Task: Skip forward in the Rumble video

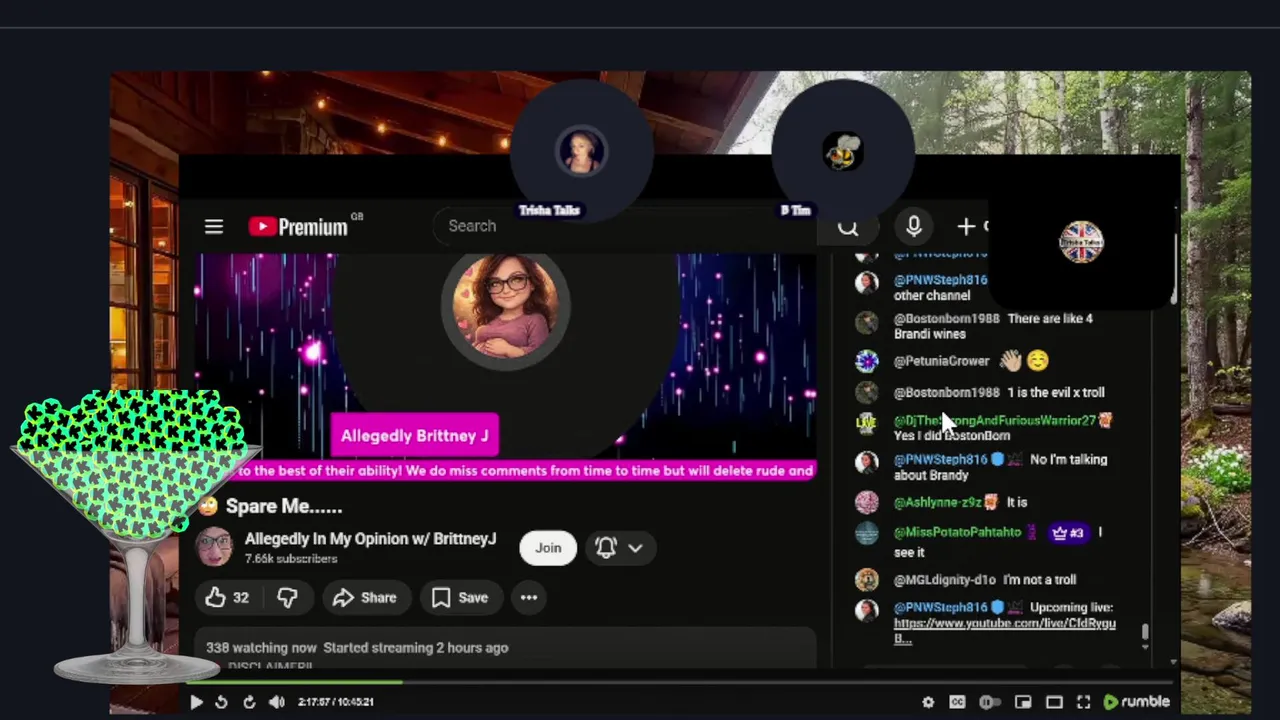Action: pos(249,702)
